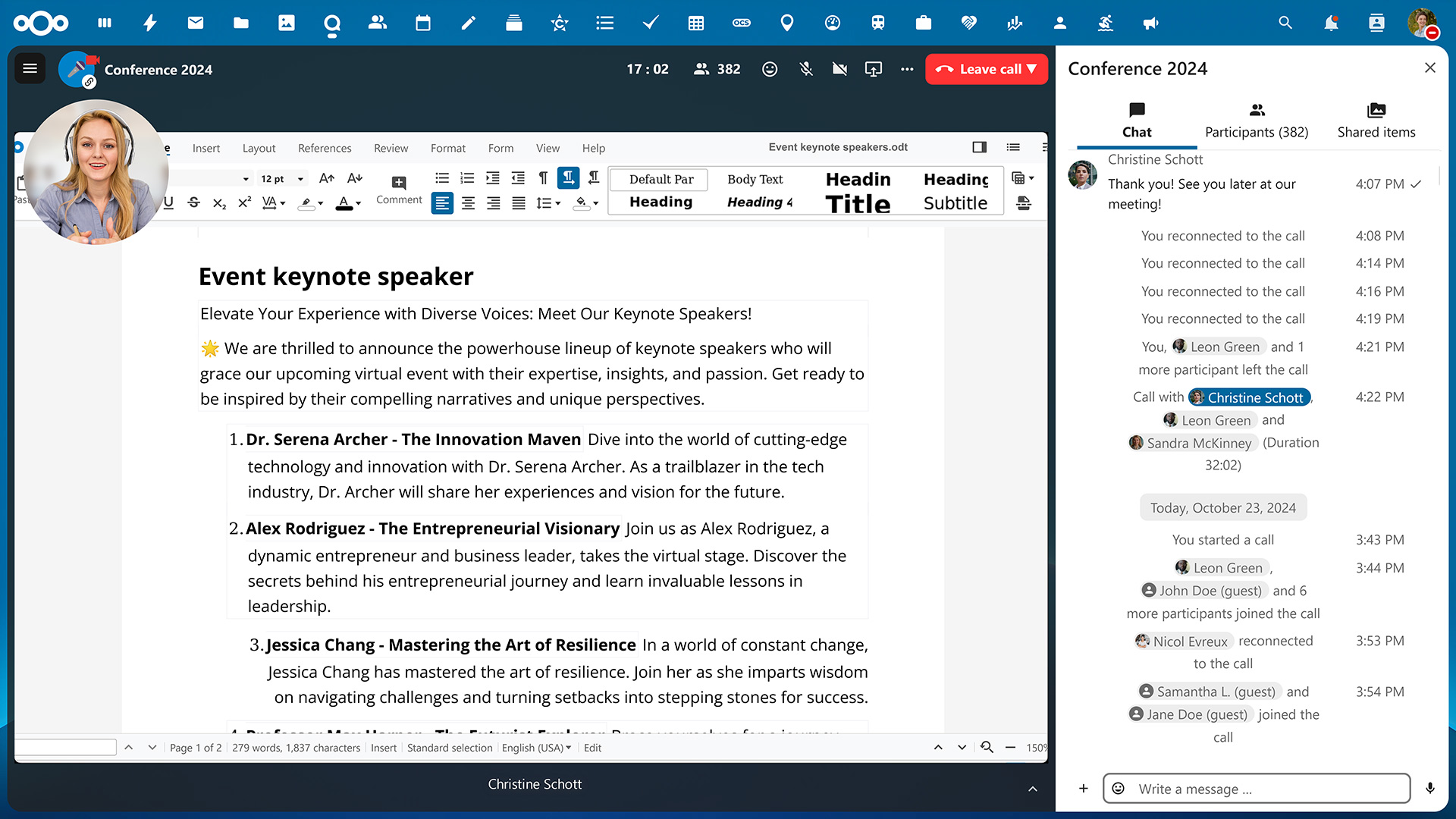Open English (USA) language dropdown
This screenshot has height=819, width=1456.
(x=536, y=748)
